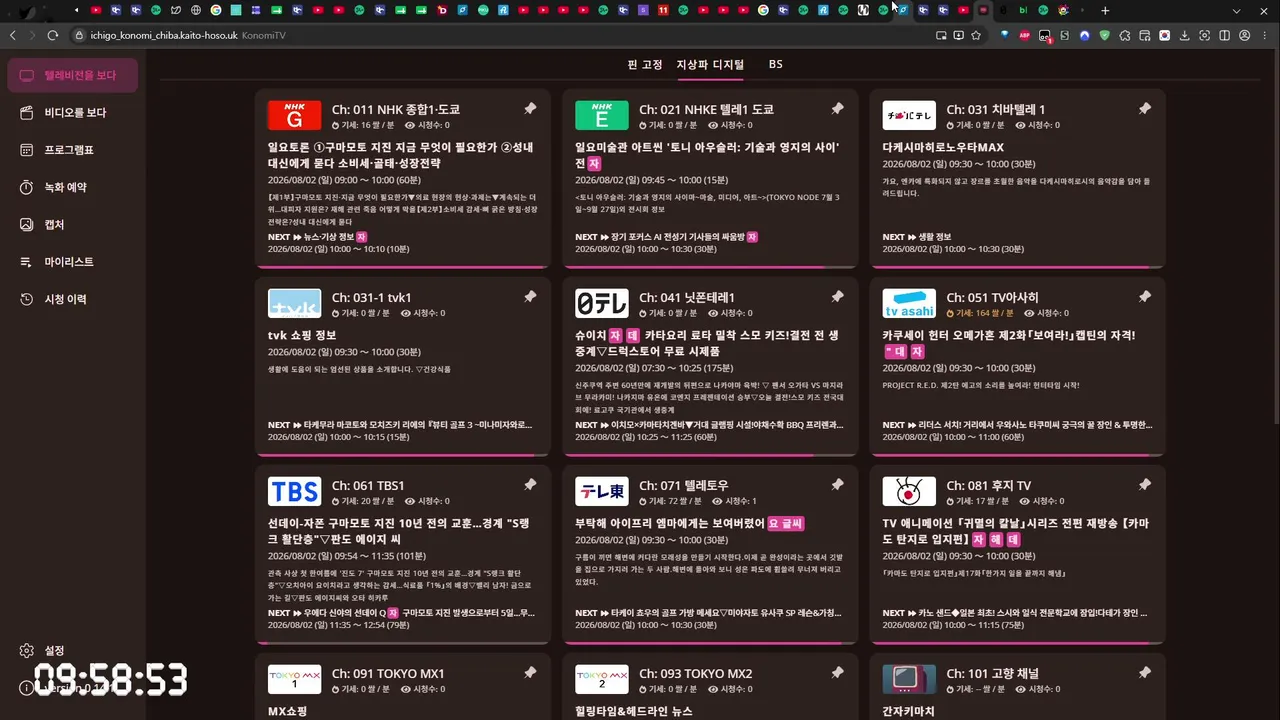Click the browser back arrow
The image size is (1280, 720).
coord(13,35)
